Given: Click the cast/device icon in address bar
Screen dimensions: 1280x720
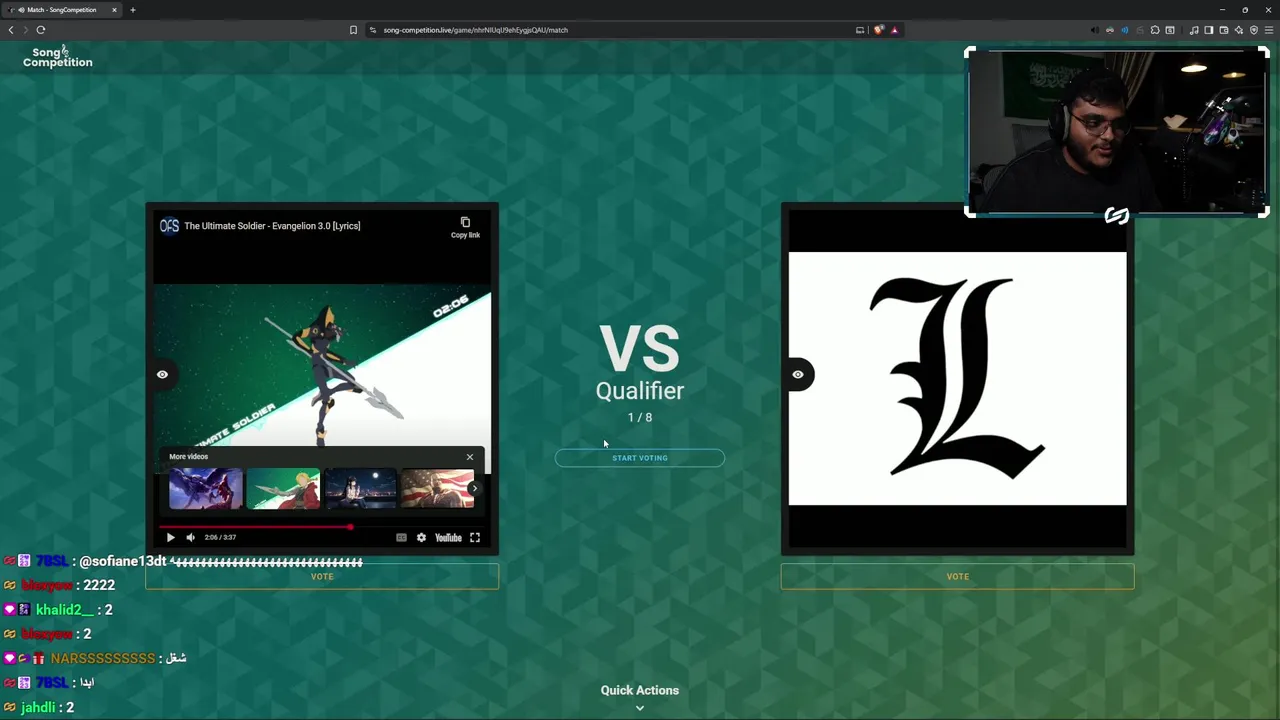Looking at the screenshot, I should 860,30.
